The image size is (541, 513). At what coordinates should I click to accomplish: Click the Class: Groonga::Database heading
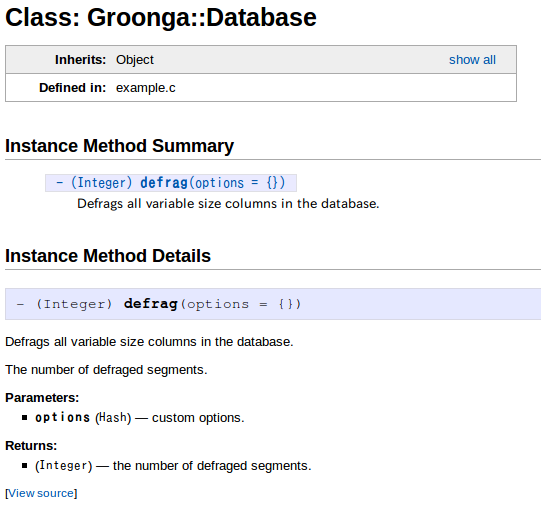click(161, 18)
